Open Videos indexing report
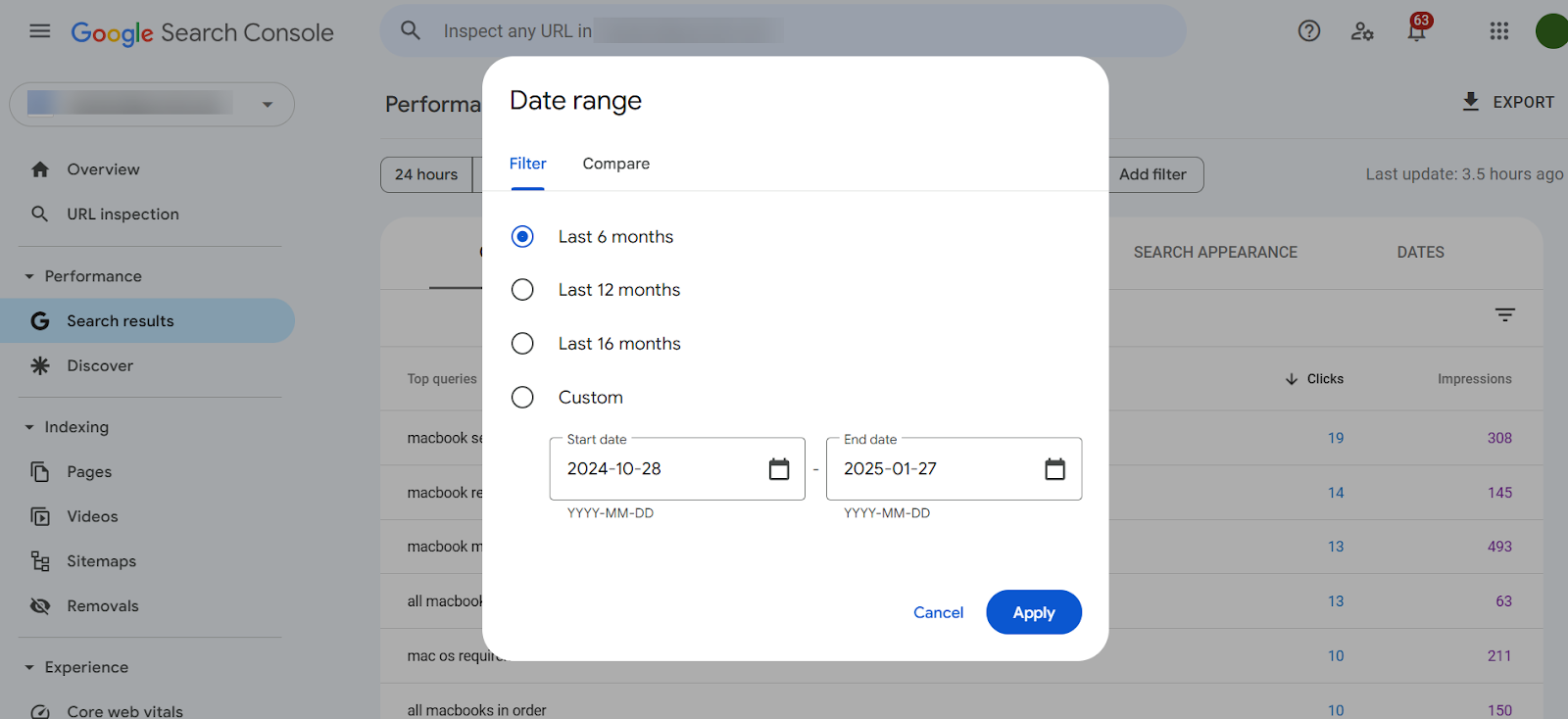The height and width of the screenshot is (719, 1568). pos(92,516)
